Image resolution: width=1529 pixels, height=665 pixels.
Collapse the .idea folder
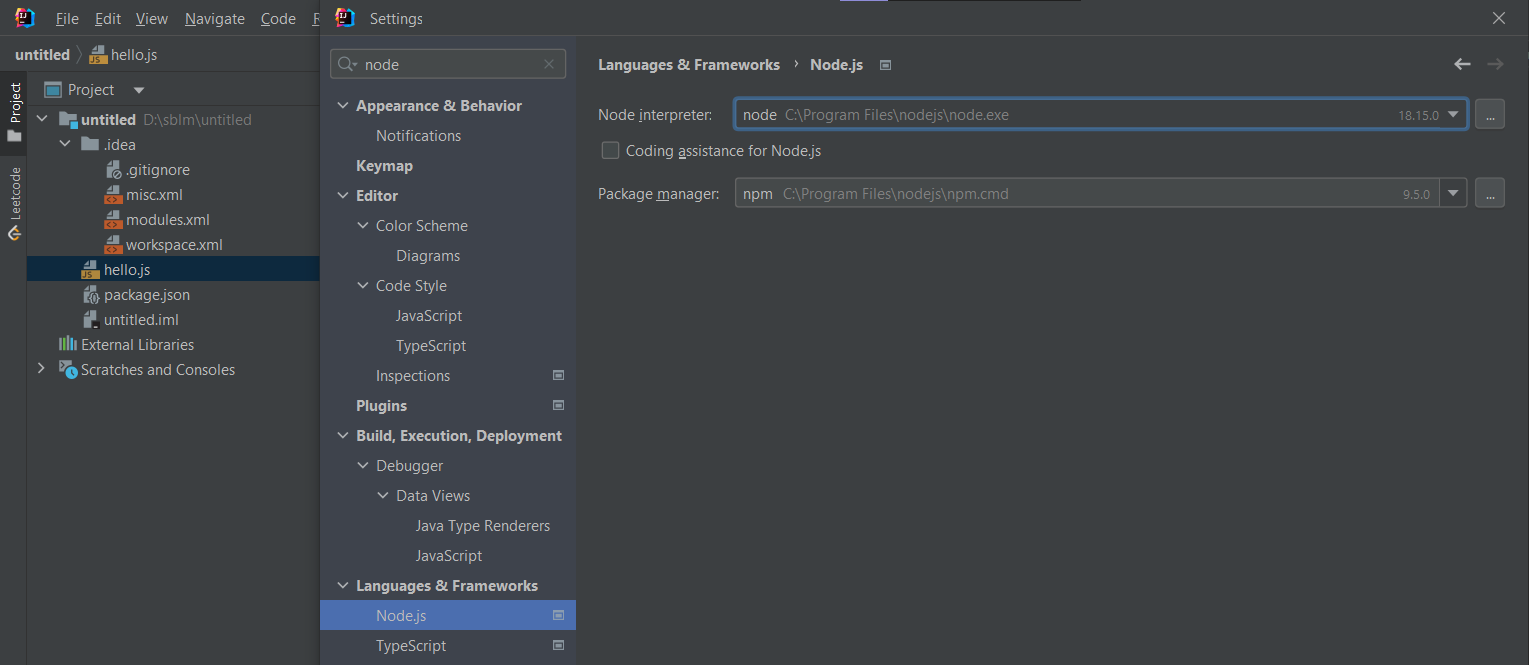pyautogui.click(x=65, y=145)
